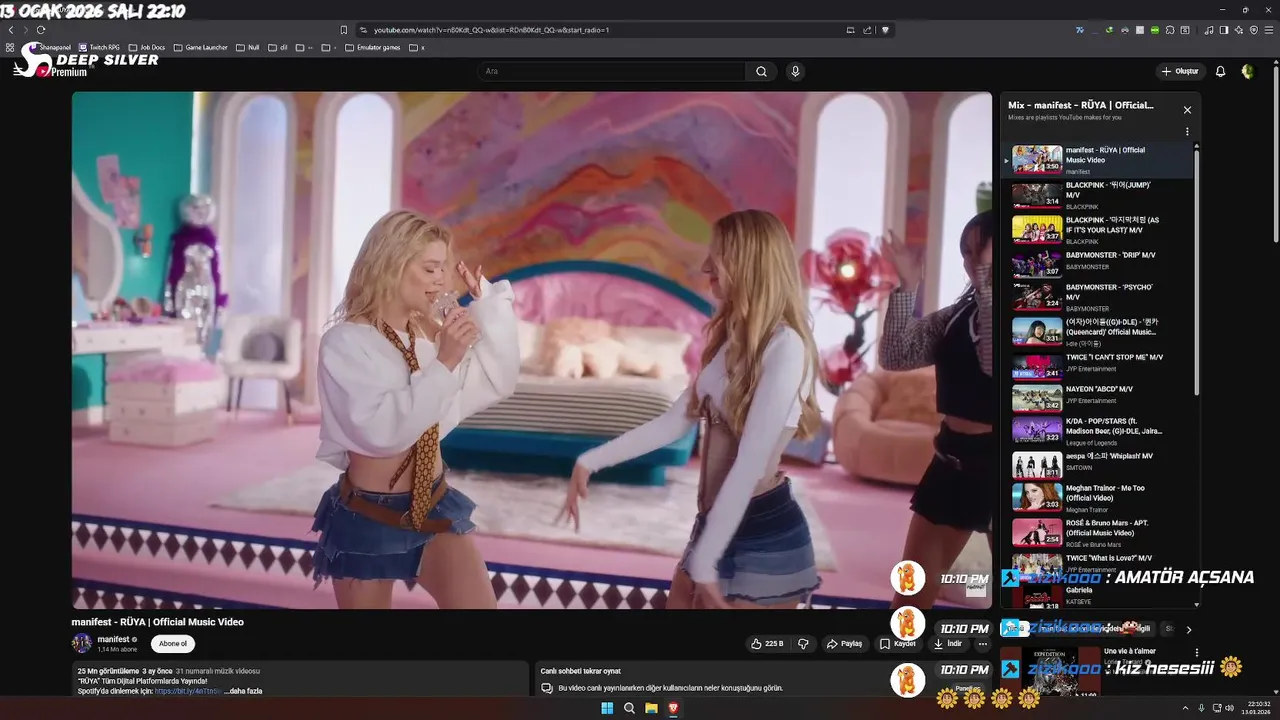Click the YouTube search field
Screen dimensions: 1280x720
tap(610, 71)
